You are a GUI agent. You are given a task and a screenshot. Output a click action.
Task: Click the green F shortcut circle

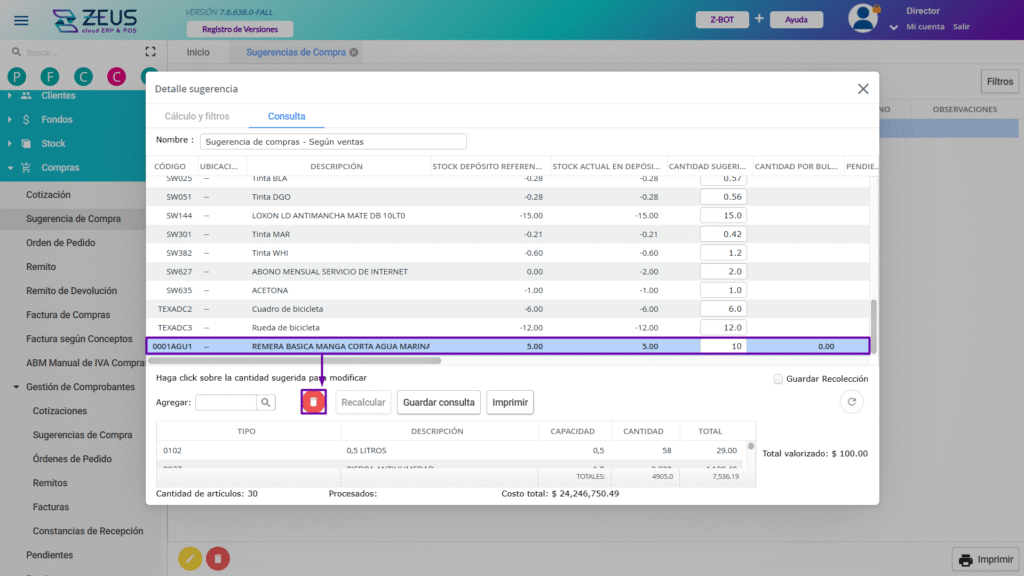50,77
